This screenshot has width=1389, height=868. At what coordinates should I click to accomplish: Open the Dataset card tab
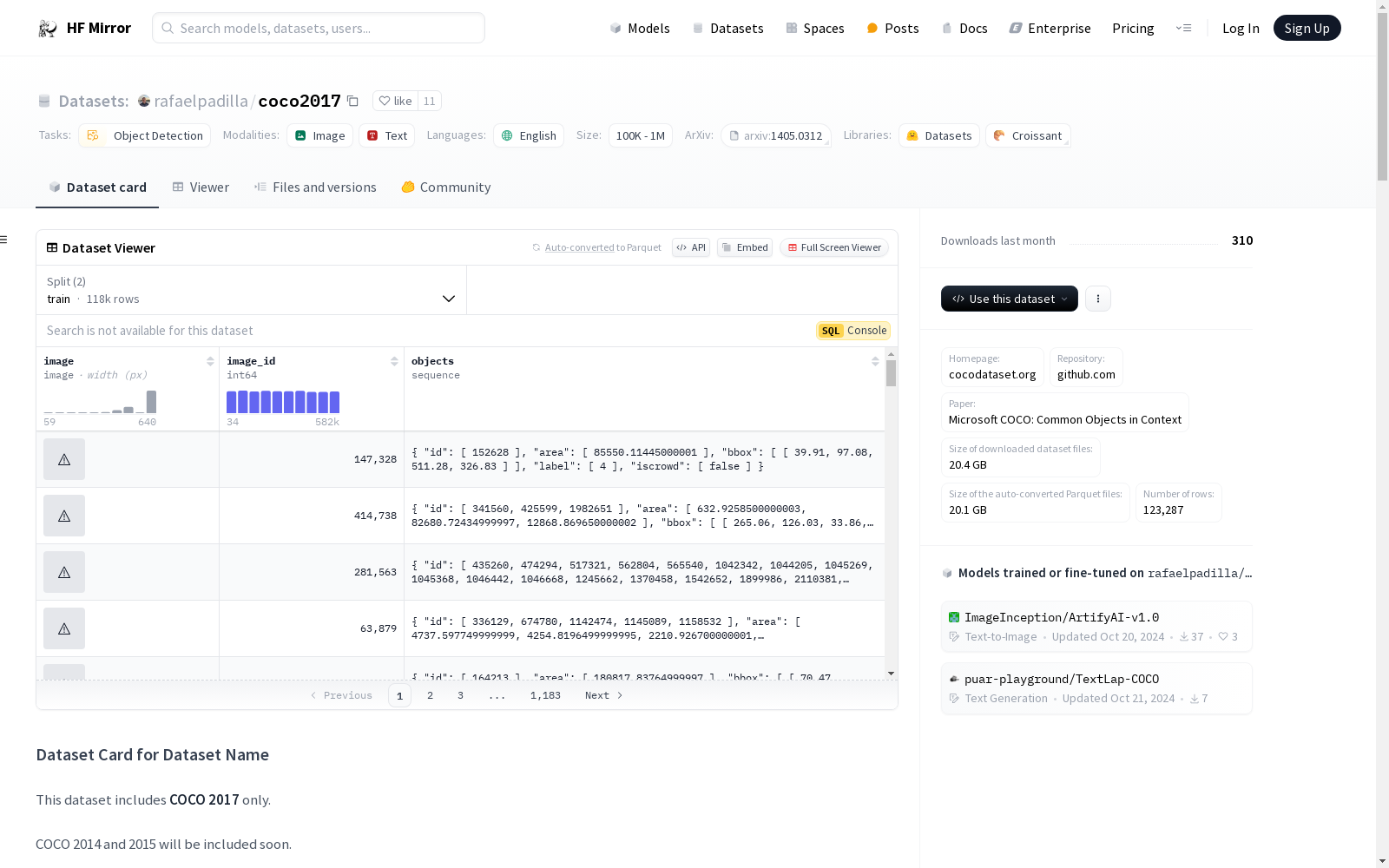97,187
